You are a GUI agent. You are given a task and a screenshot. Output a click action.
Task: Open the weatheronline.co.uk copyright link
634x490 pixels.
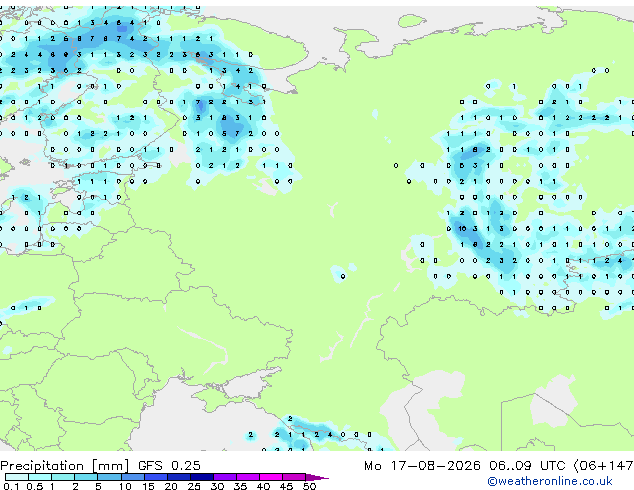click(549, 481)
